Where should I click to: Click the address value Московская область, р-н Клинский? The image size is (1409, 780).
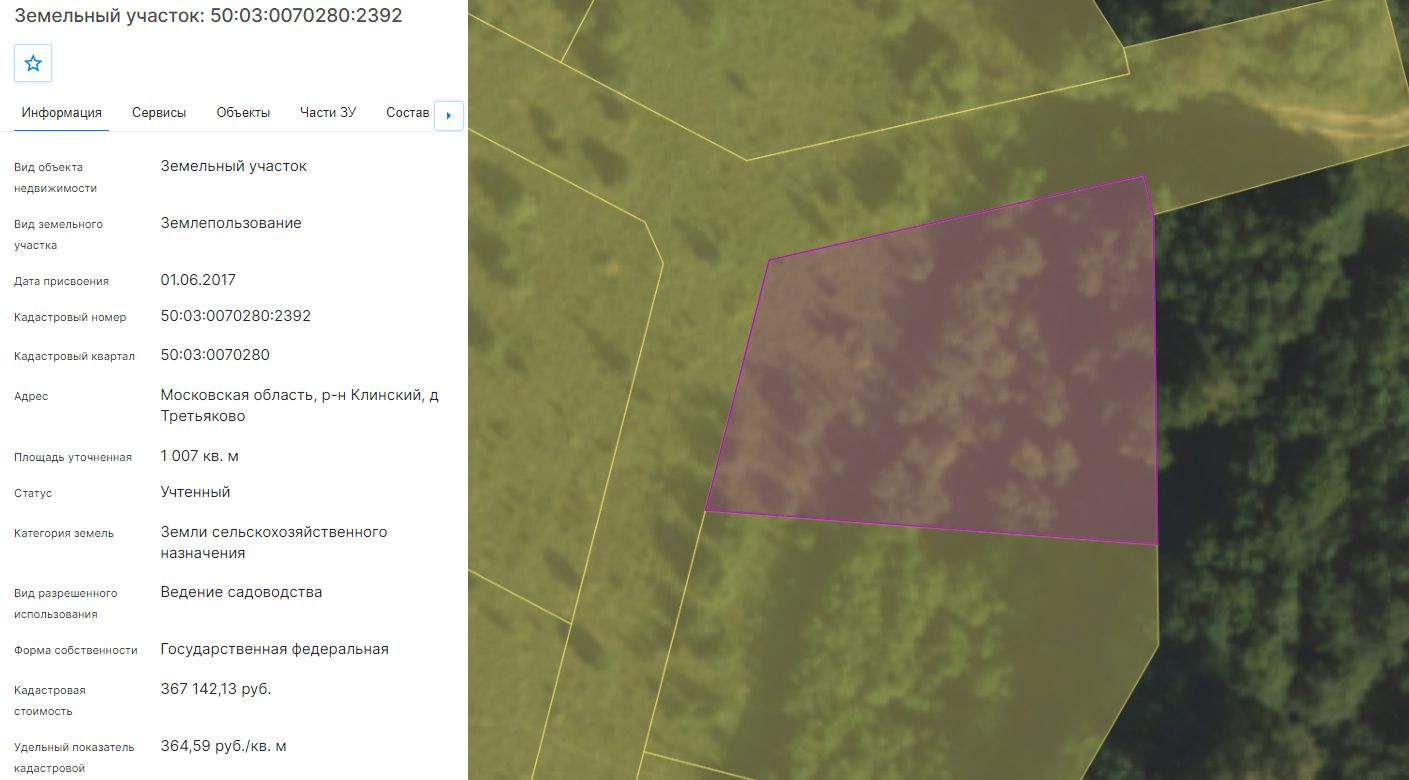[x=300, y=405]
